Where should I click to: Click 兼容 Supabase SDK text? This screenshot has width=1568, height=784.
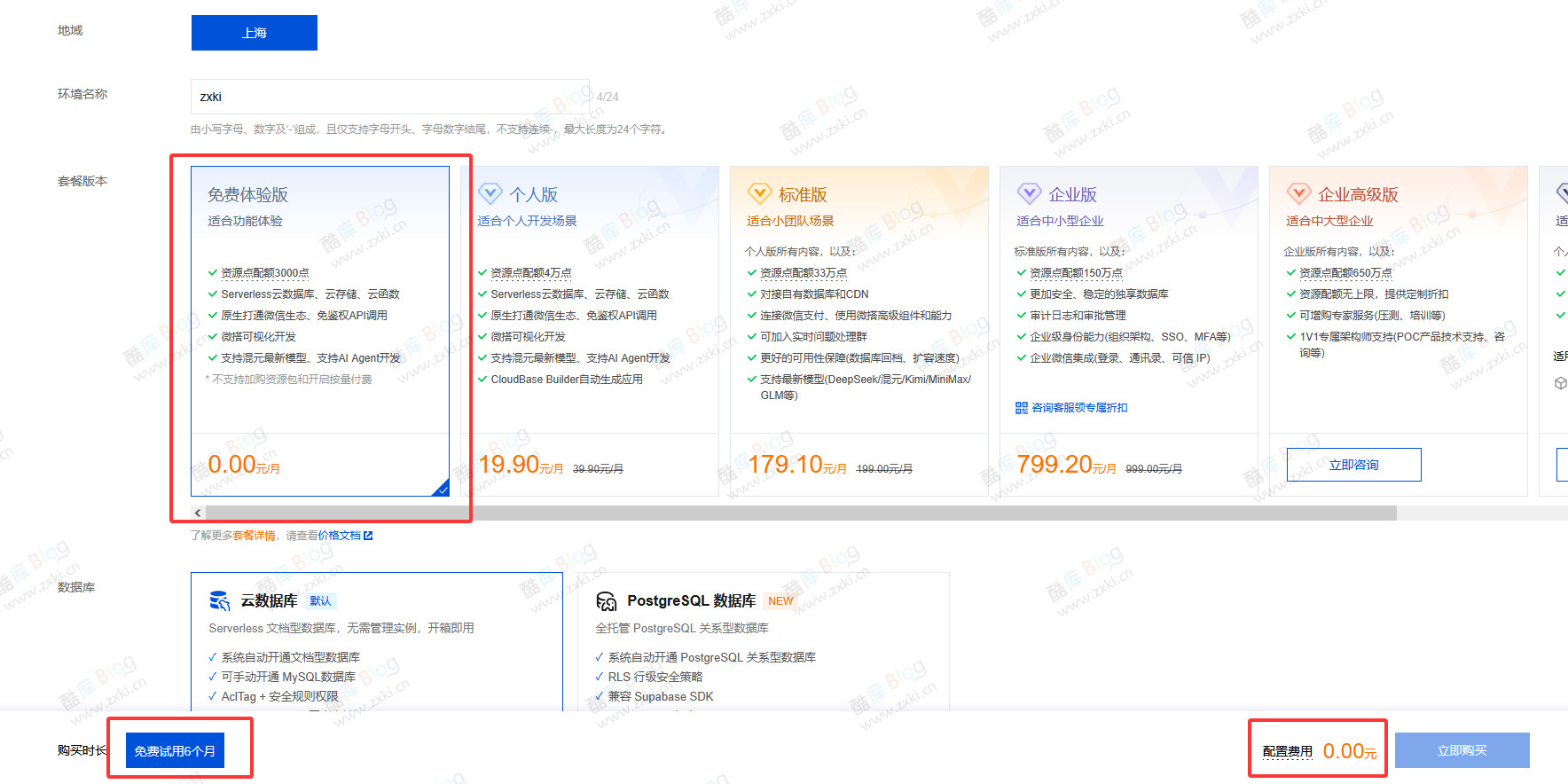pos(661,696)
